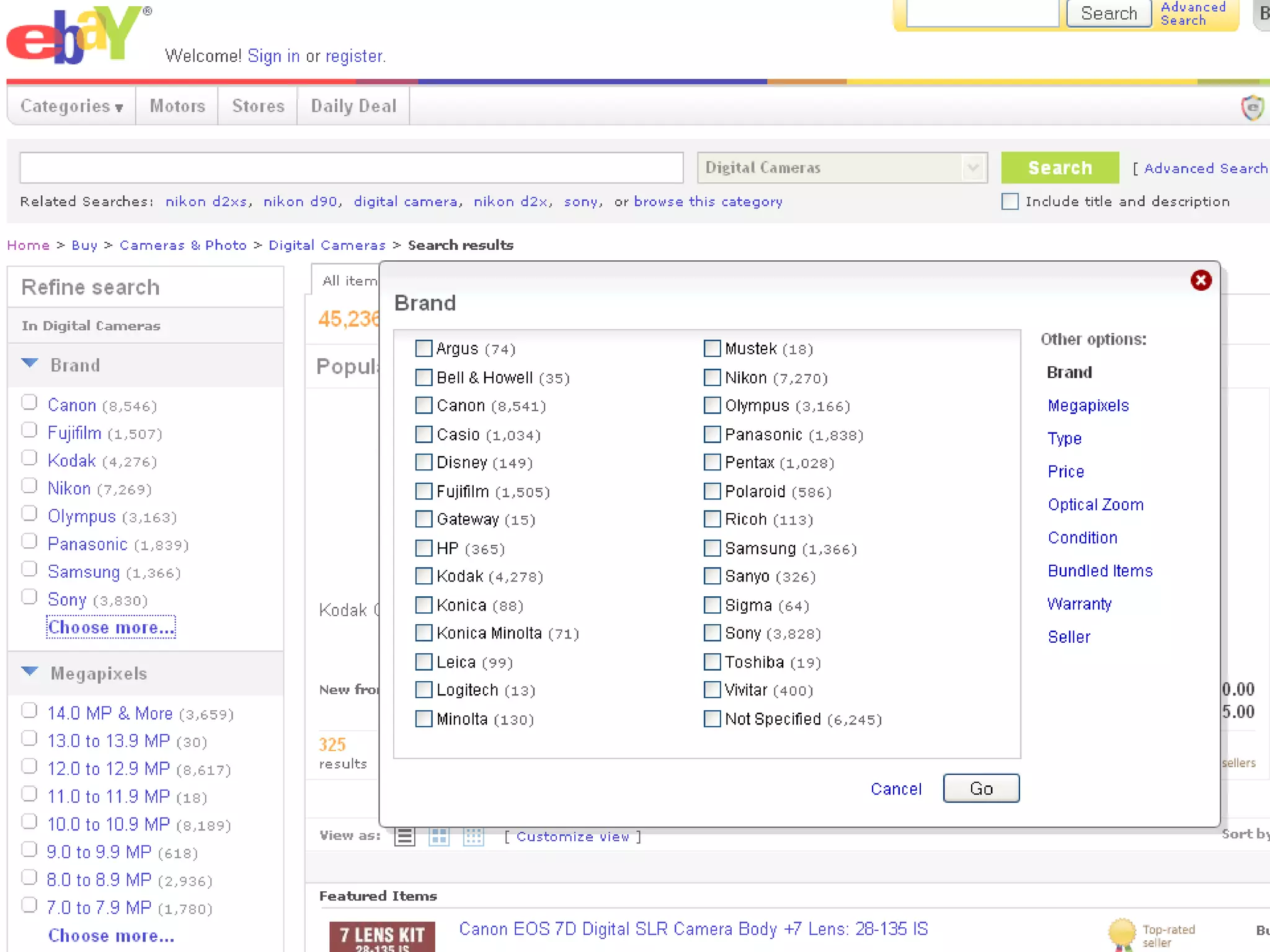The height and width of the screenshot is (952, 1270).
Task: Enable Include title and description checkbox
Action: 1010,201
